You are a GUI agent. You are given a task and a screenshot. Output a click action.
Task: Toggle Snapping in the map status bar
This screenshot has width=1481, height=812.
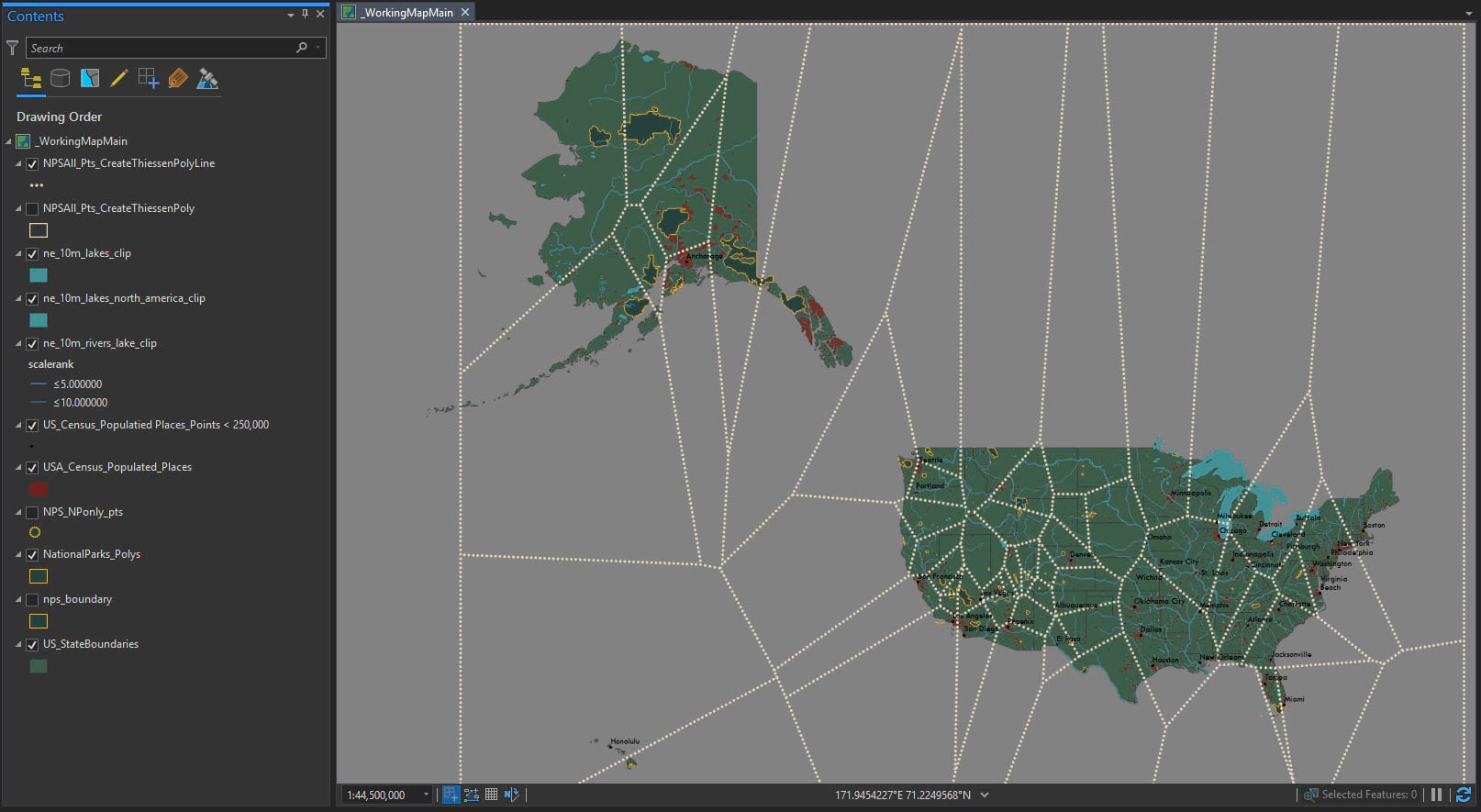(451, 795)
